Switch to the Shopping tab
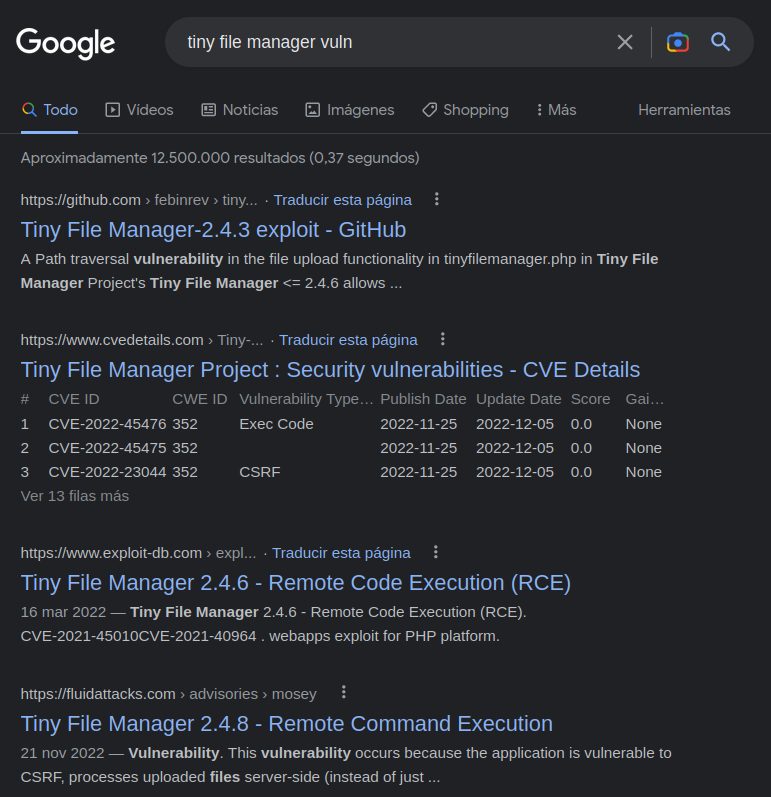This screenshot has height=797, width=771. pos(465,110)
